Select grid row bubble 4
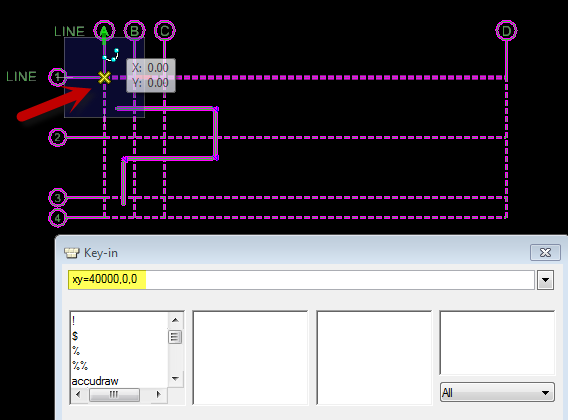568x420 pixels. (58, 218)
